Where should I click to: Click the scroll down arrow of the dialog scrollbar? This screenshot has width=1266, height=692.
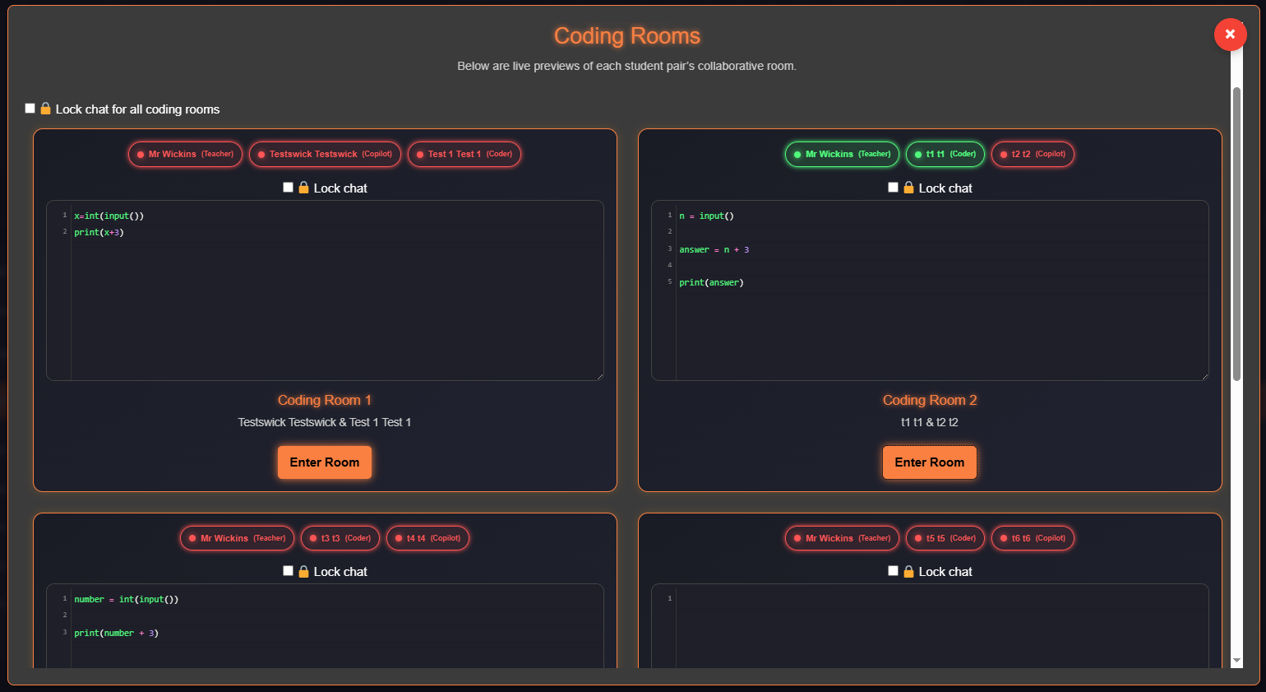[x=1236, y=661]
